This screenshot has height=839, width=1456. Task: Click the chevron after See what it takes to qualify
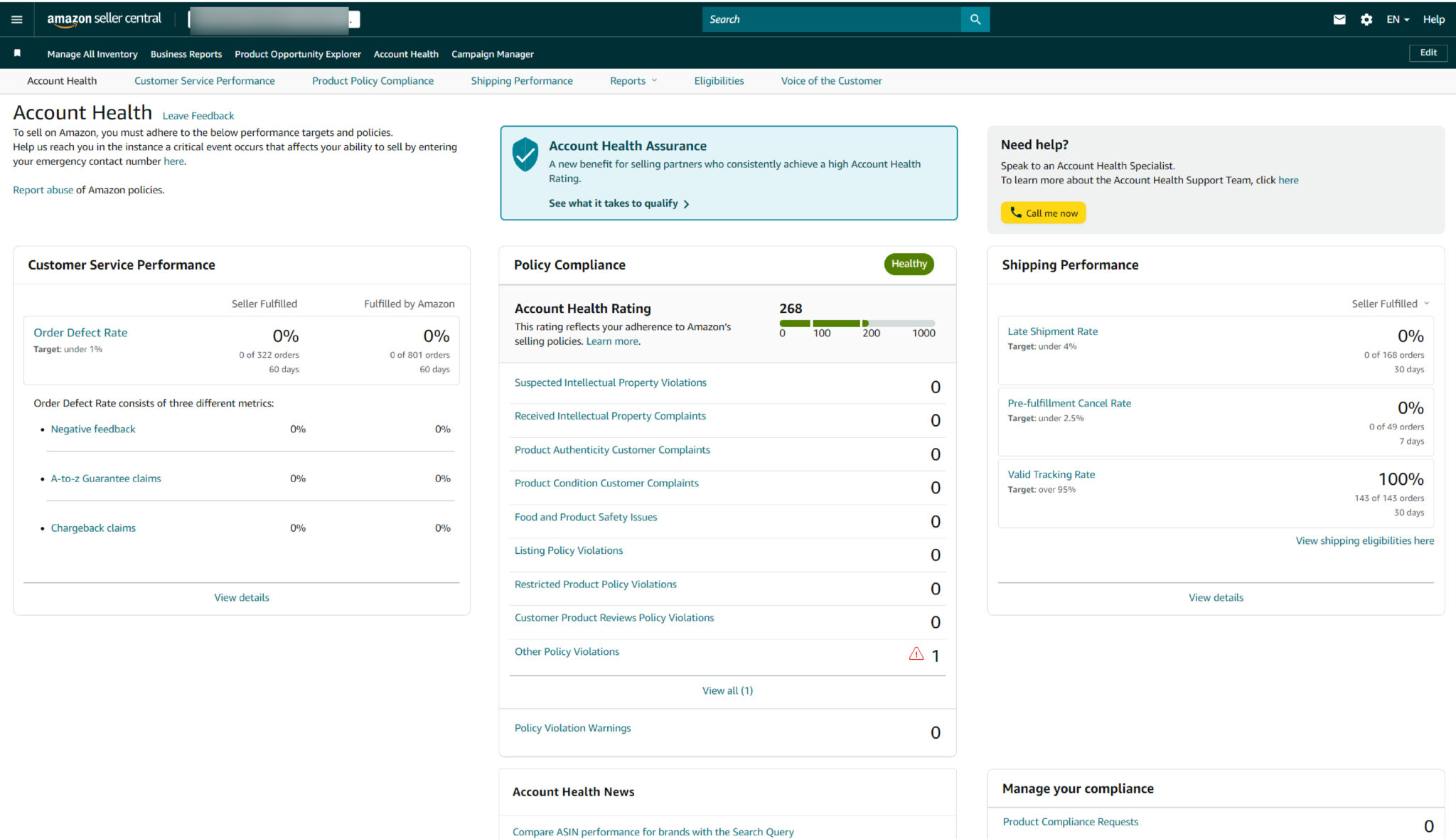point(686,204)
